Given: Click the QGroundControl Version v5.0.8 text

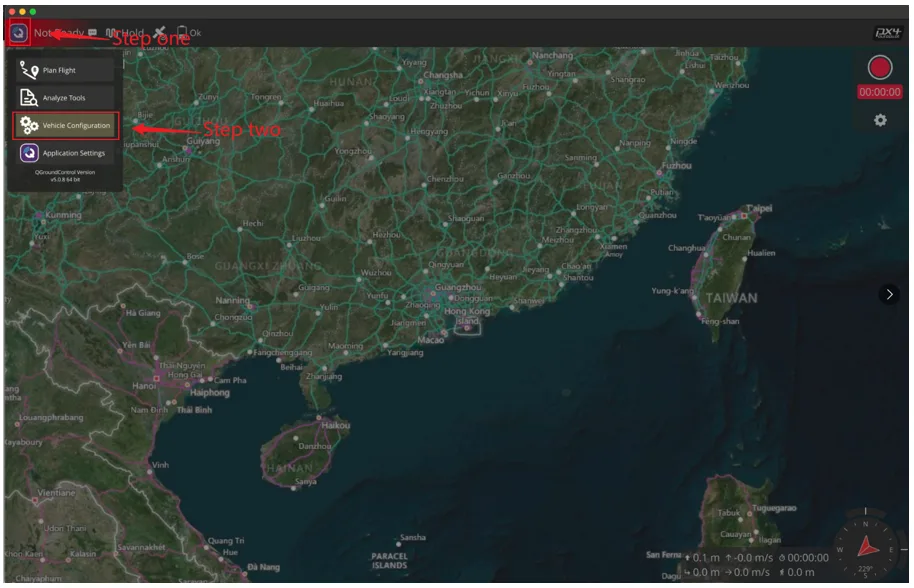Looking at the screenshot, I should point(65,175).
